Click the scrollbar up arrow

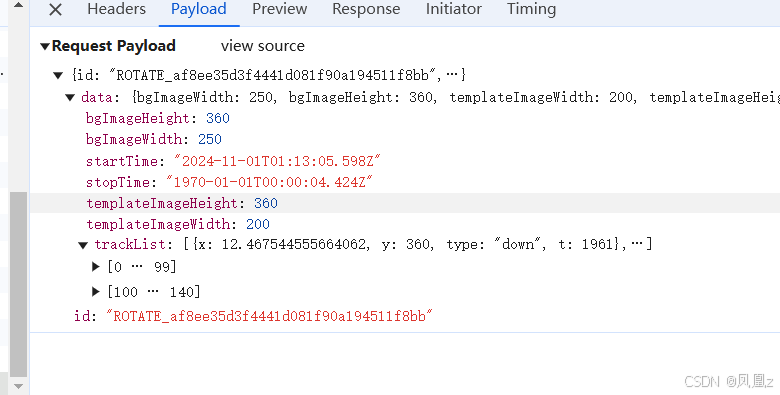coord(18,5)
